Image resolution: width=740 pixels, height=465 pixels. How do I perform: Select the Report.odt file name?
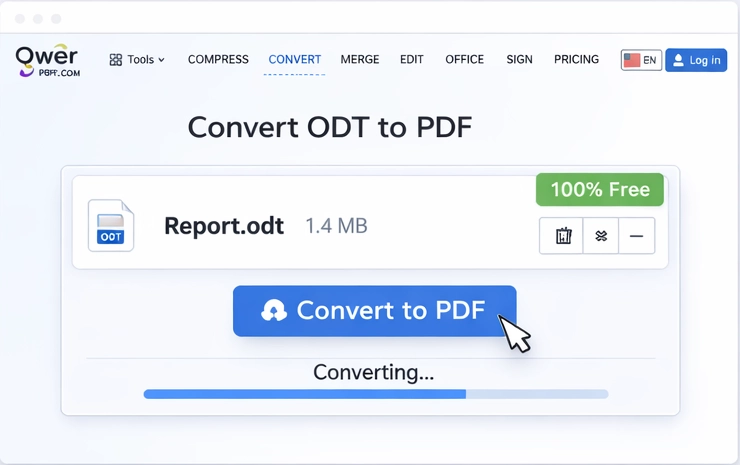[x=224, y=226]
